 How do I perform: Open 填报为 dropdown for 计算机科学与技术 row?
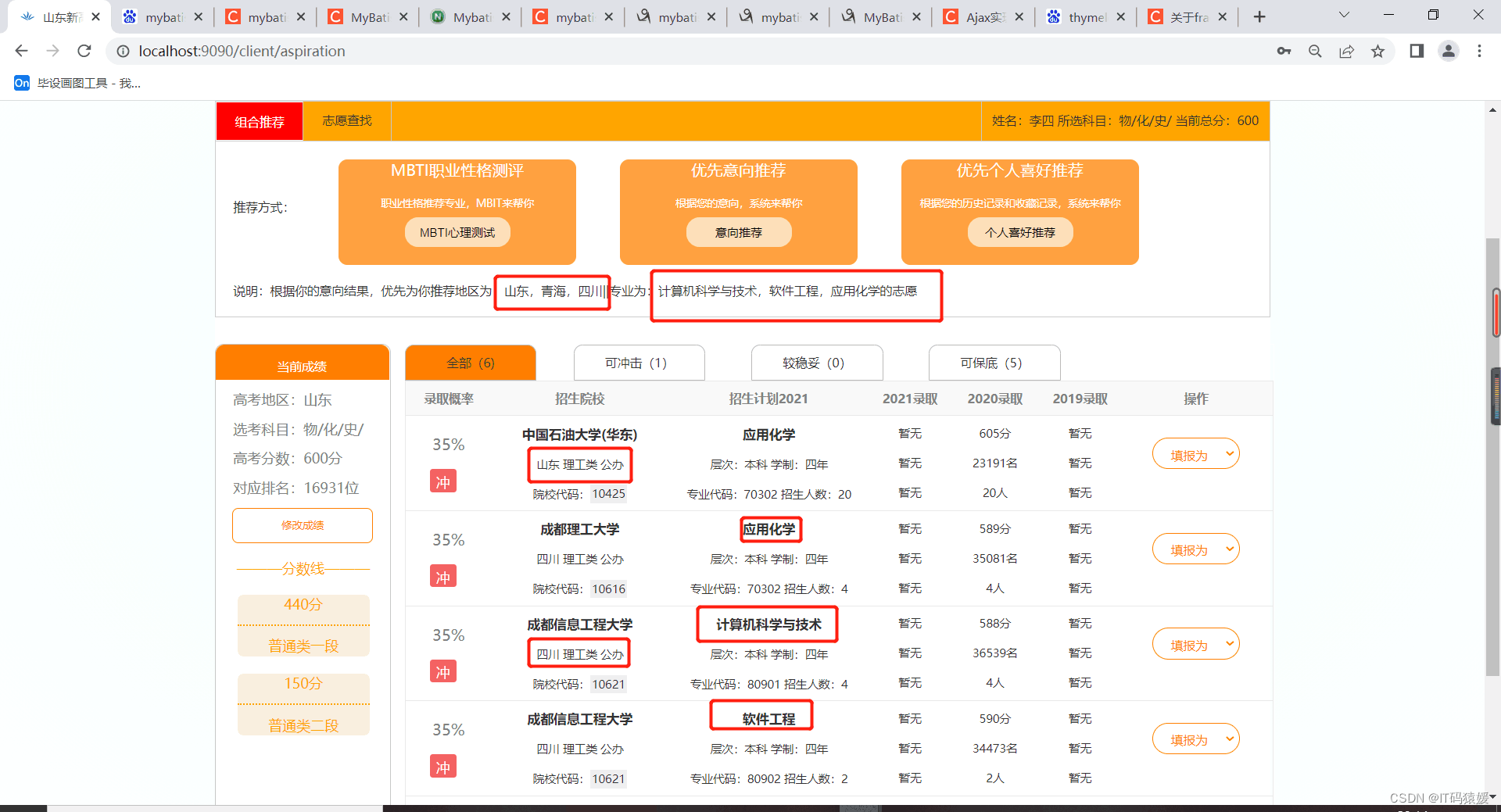pyautogui.click(x=1195, y=644)
